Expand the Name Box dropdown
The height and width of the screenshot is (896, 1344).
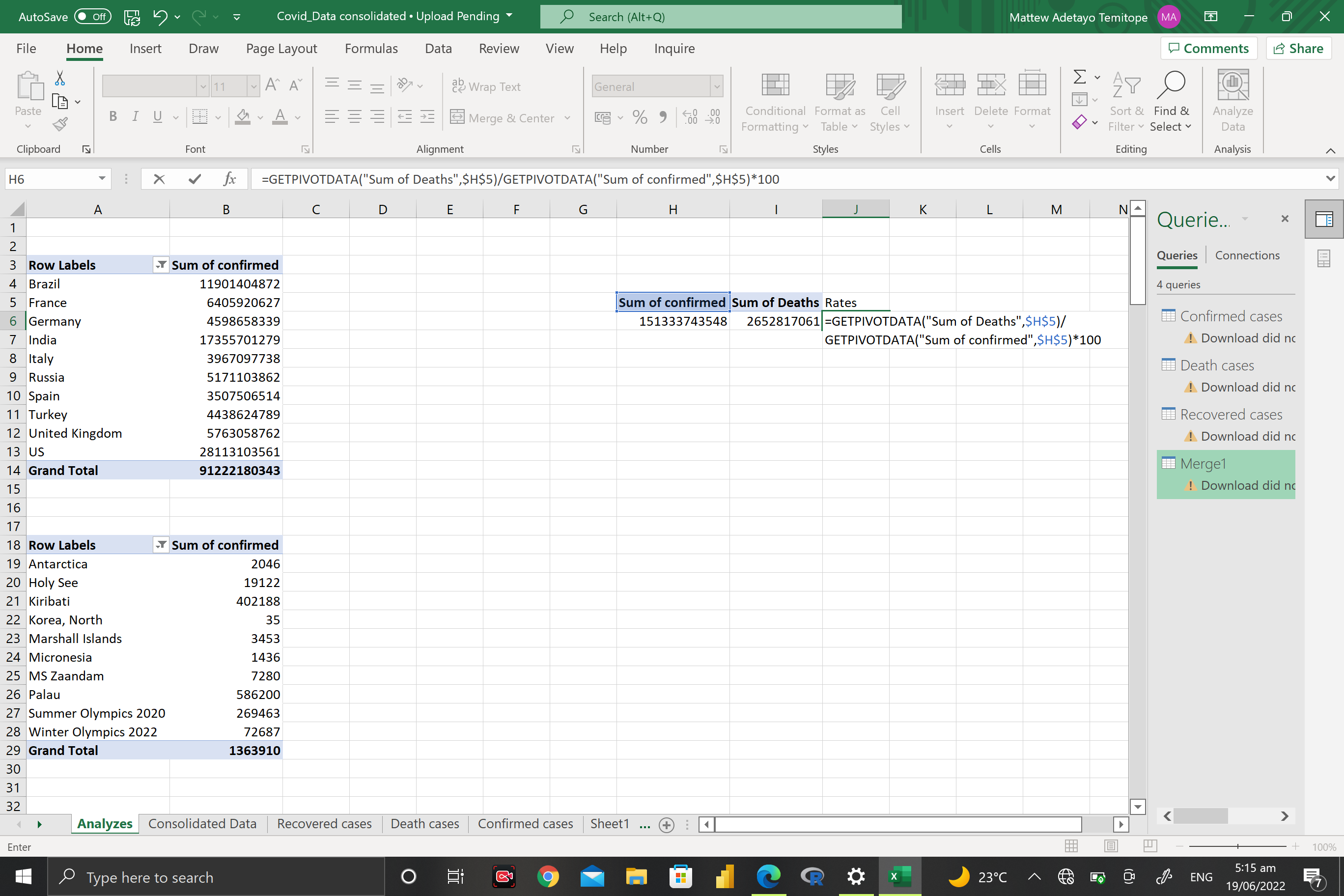(102, 179)
